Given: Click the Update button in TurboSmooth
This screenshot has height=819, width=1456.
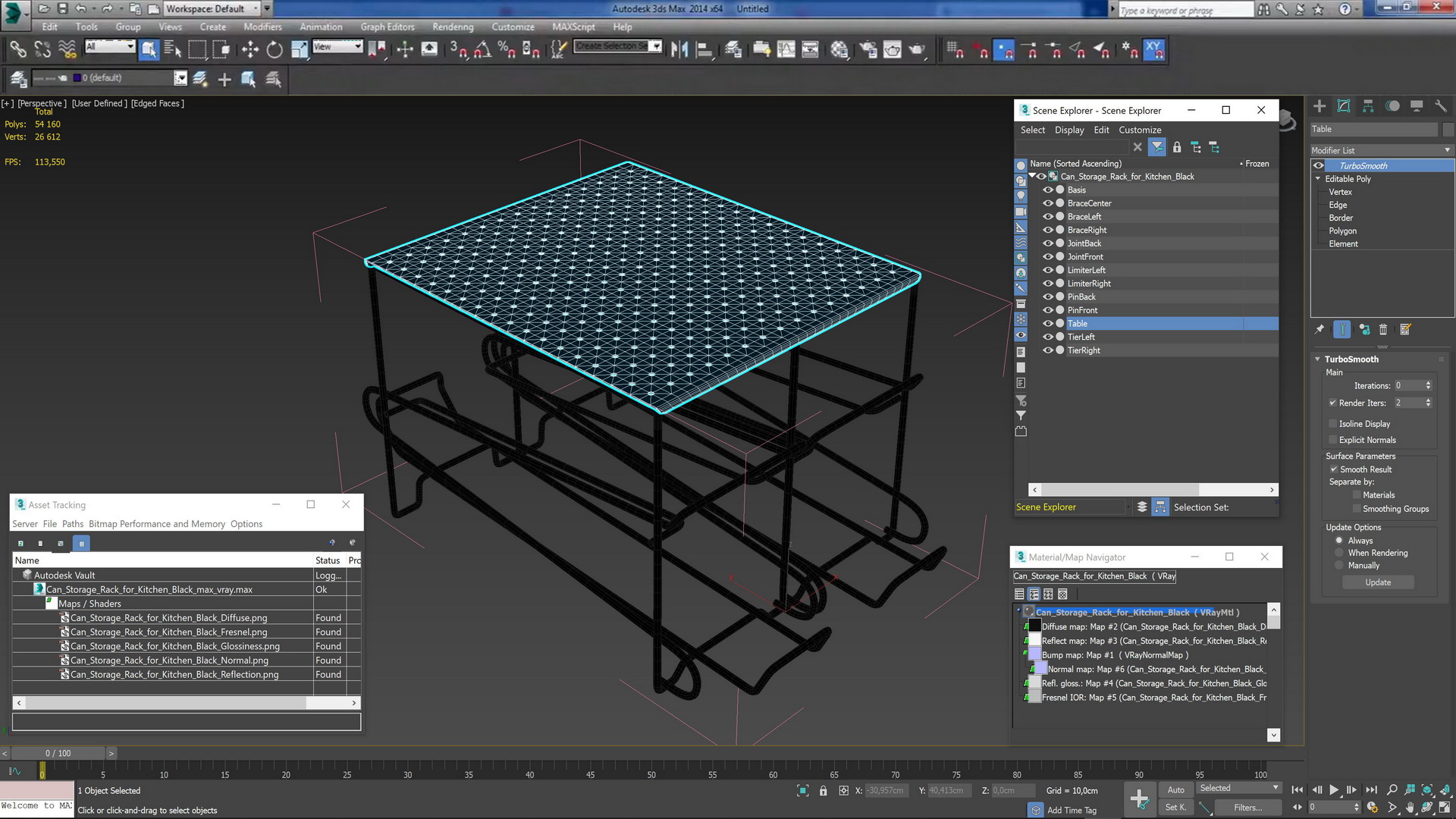Looking at the screenshot, I should tap(1377, 582).
